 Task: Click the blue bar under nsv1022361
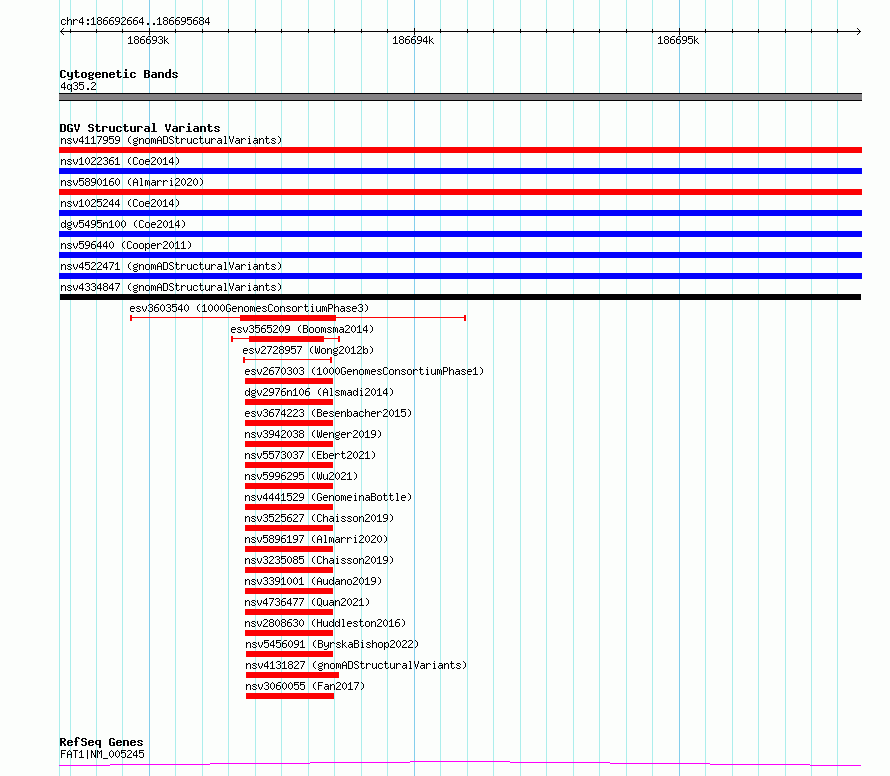[460, 171]
